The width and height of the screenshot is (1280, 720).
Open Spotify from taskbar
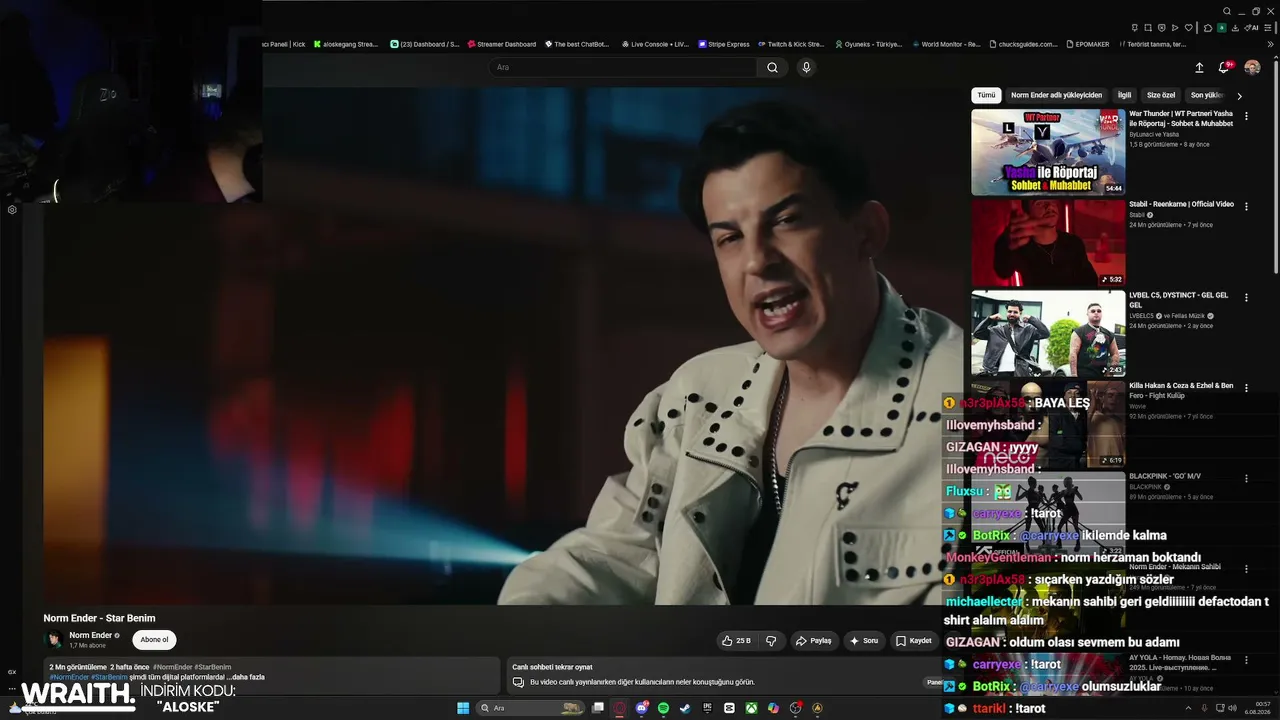(663, 708)
